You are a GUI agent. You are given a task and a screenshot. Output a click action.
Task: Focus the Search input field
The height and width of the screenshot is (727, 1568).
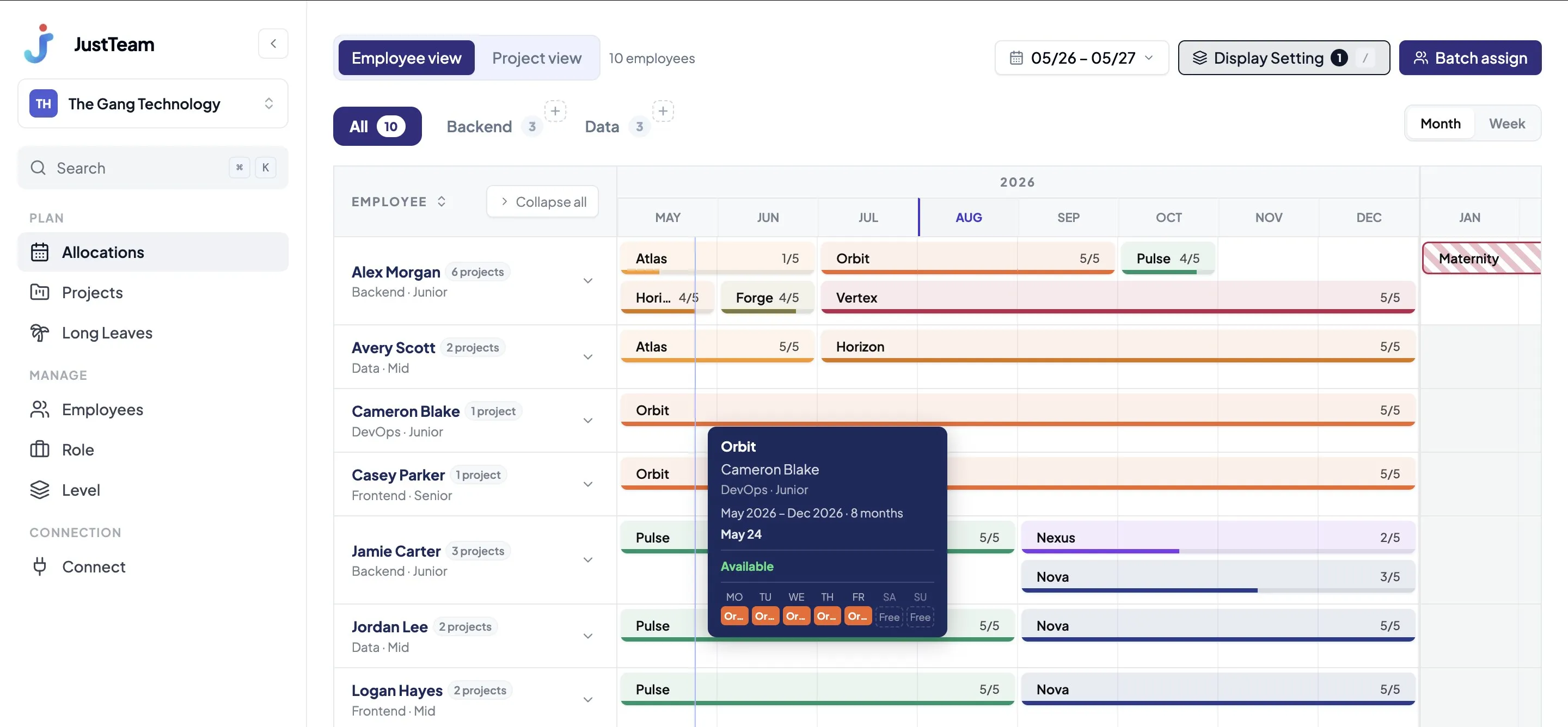point(153,168)
